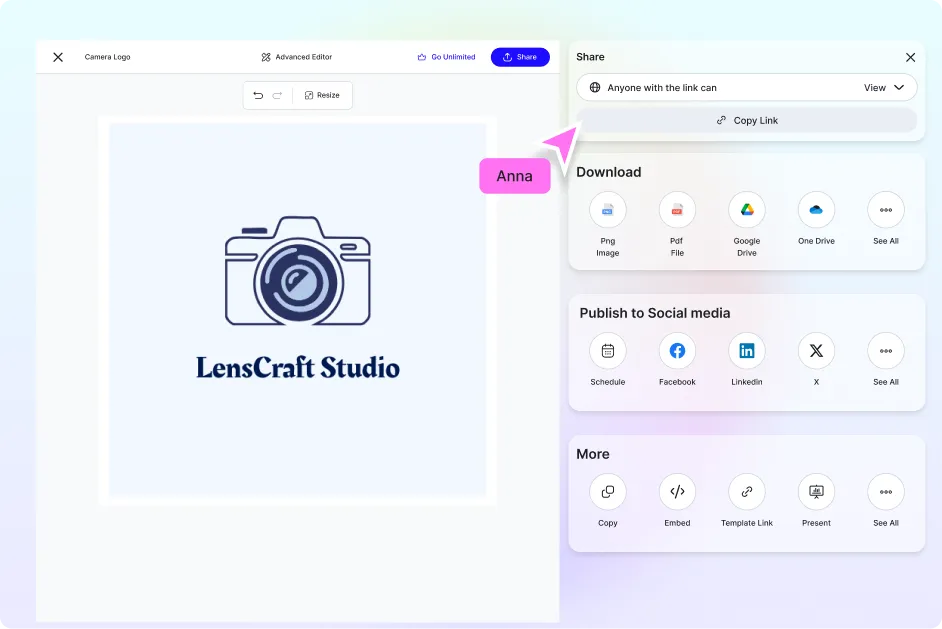Click the Template Link icon
942x629 pixels.
(x=746, y=492)
